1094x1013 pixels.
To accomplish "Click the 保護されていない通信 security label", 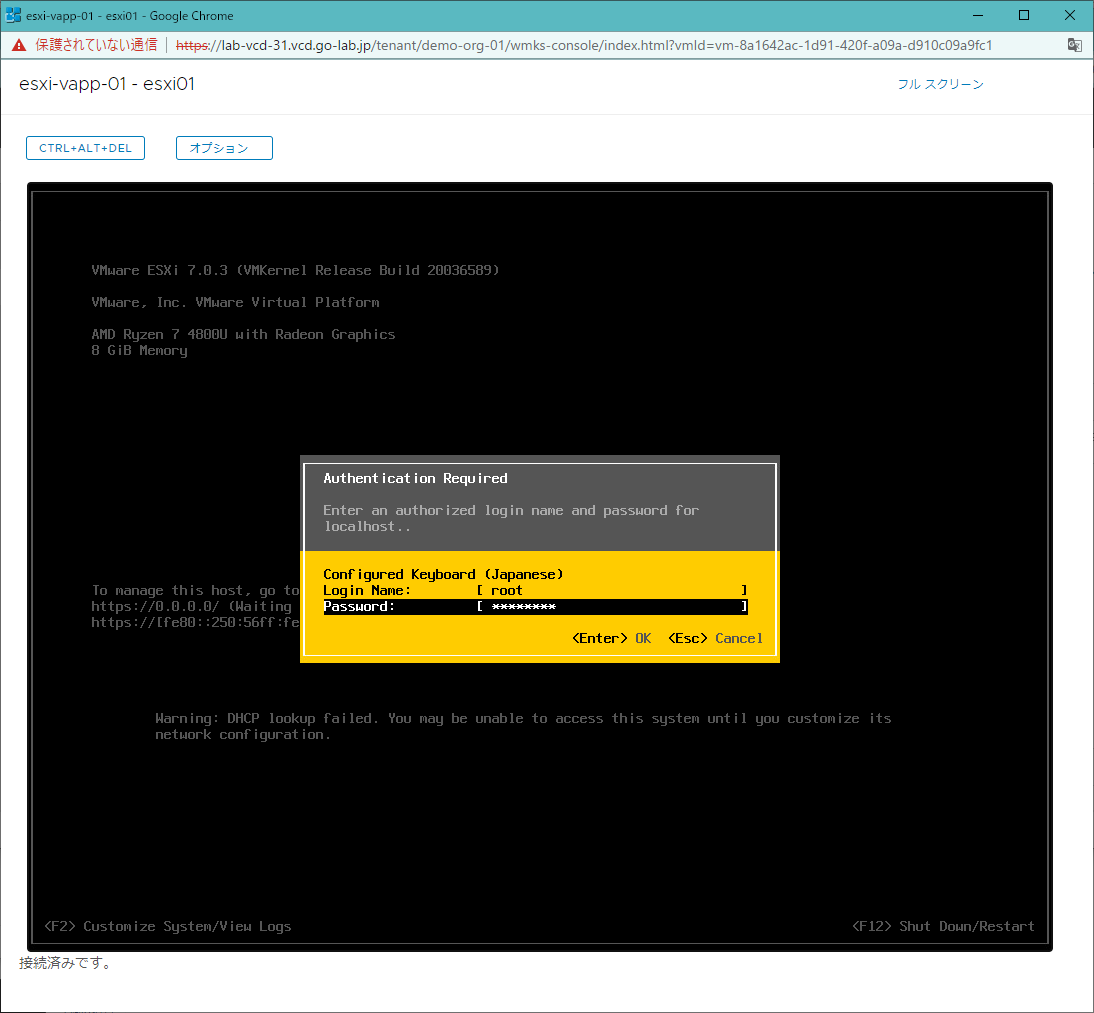I will click(x=96, y=45).
